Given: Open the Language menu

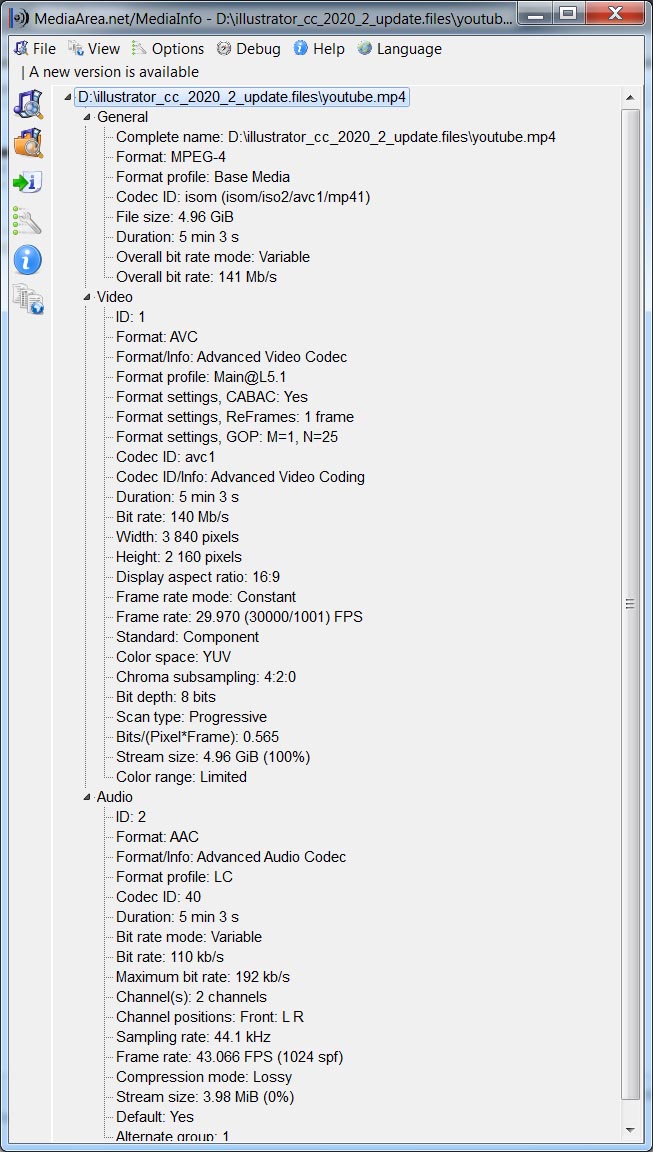Looking at the screenshot, I should [400, 49].
